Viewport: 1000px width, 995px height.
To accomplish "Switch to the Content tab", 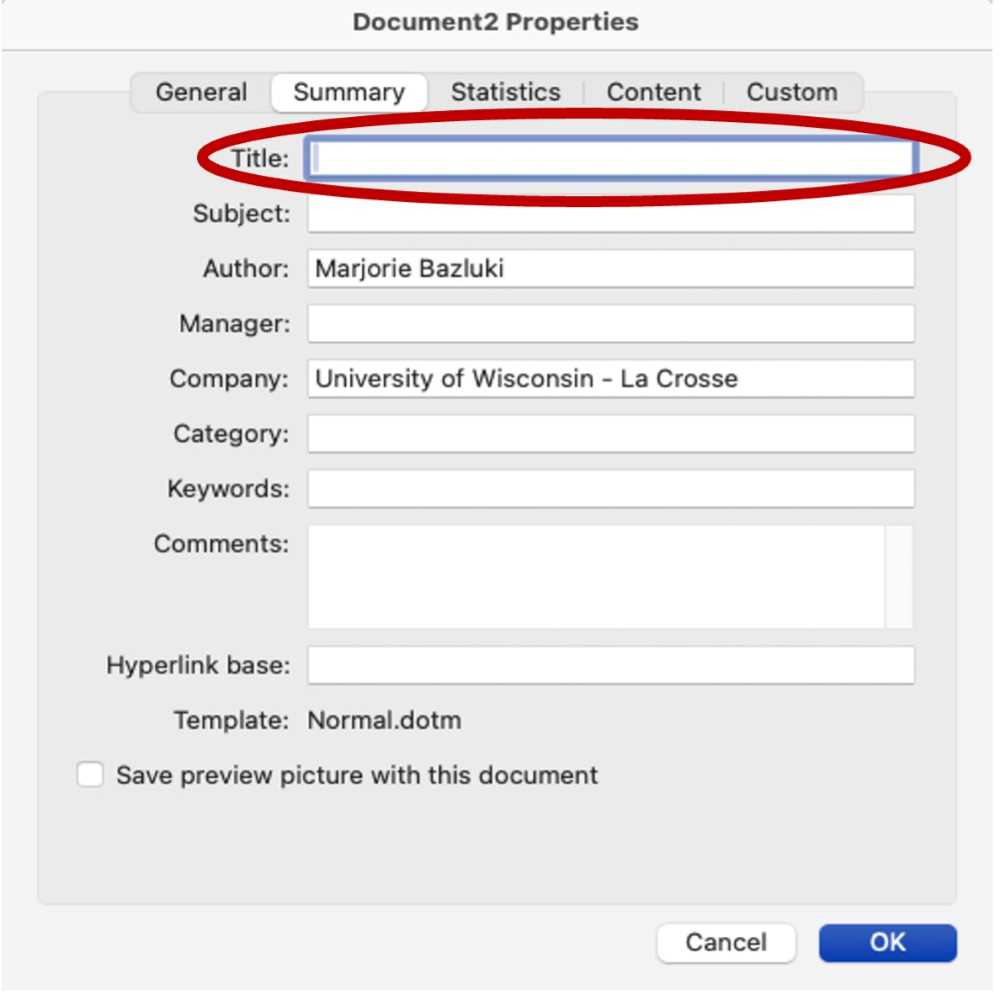I will point(654,93).
